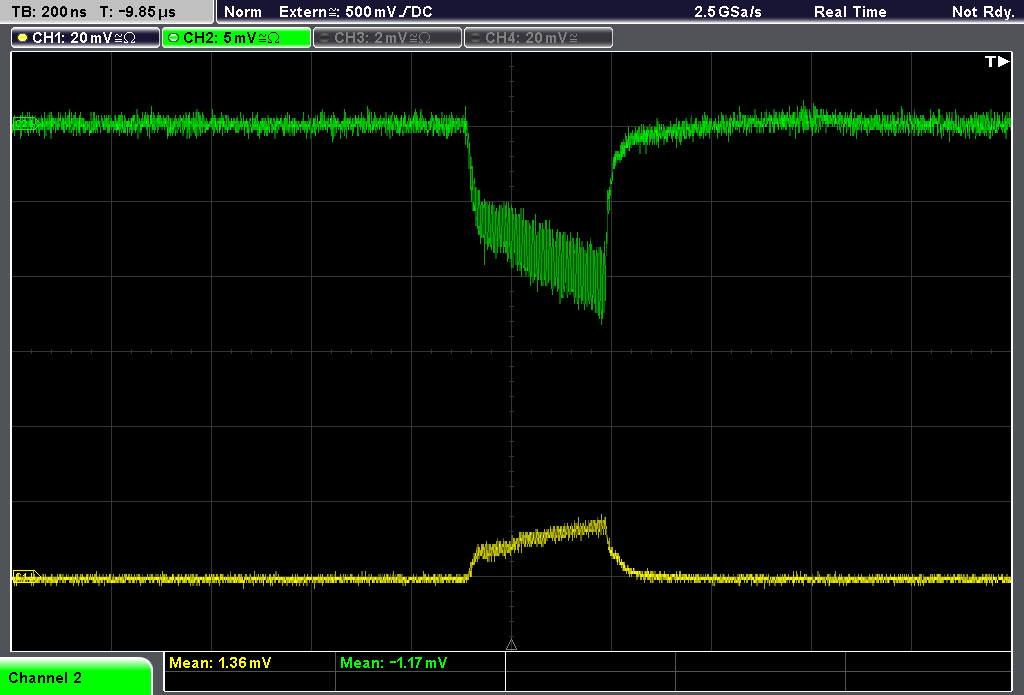Open the Norm trigger mode setting
Viewport: 1024px width, 695px height.
click(x=243, y=12)
